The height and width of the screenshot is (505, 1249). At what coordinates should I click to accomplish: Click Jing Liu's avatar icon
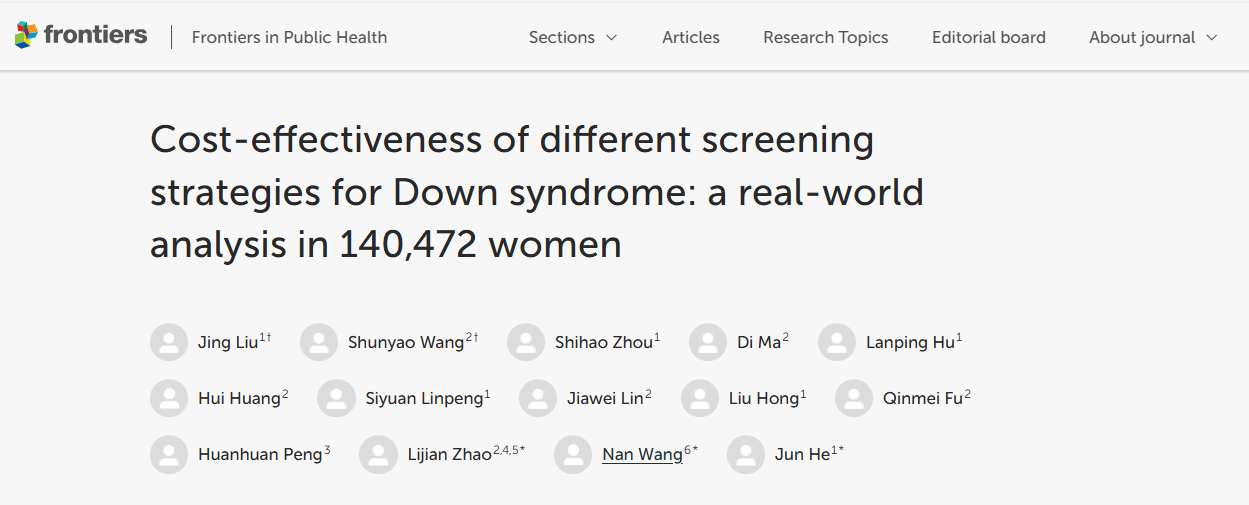coord(169,342)
